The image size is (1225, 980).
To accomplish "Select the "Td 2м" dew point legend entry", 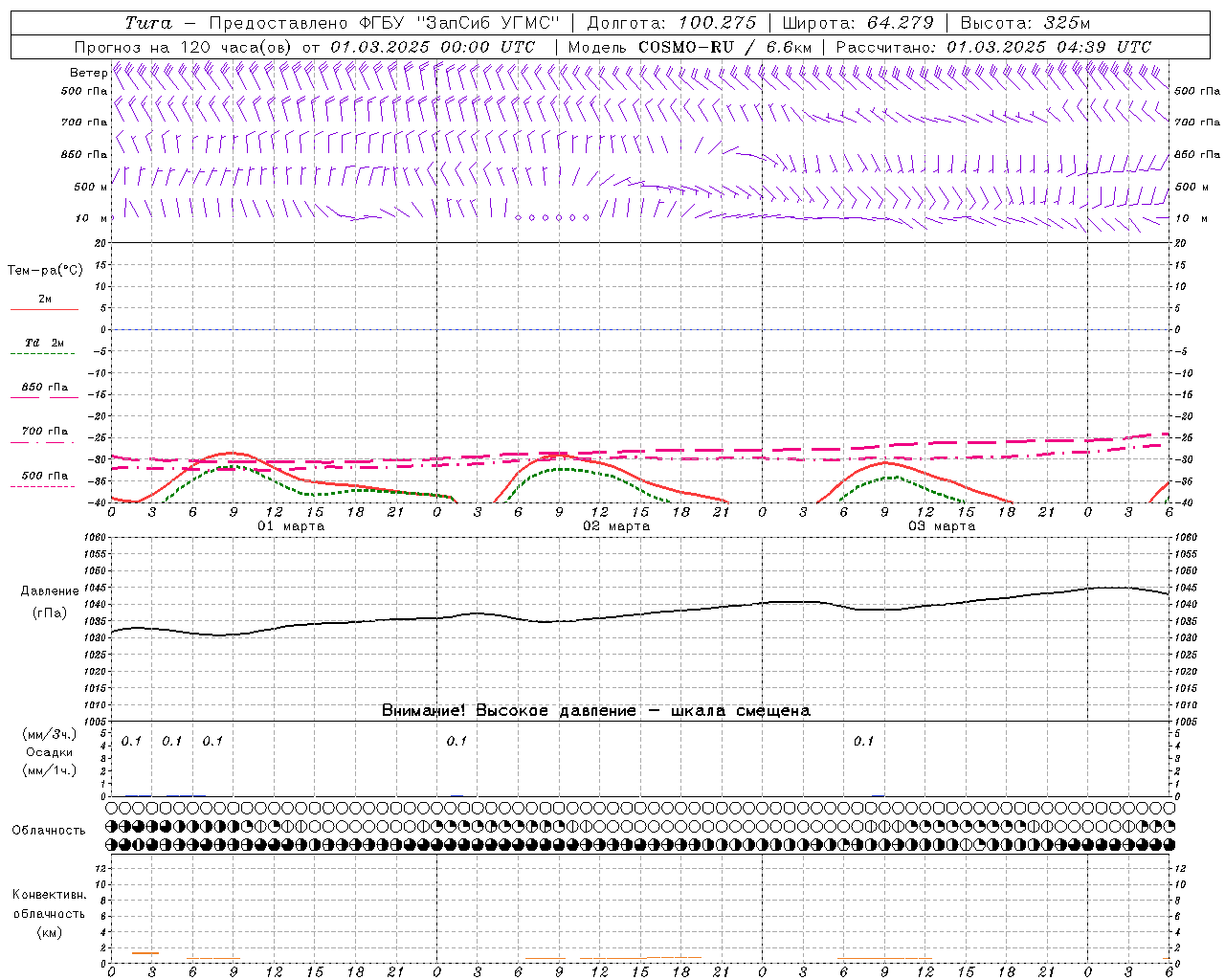I will [44, 343].
